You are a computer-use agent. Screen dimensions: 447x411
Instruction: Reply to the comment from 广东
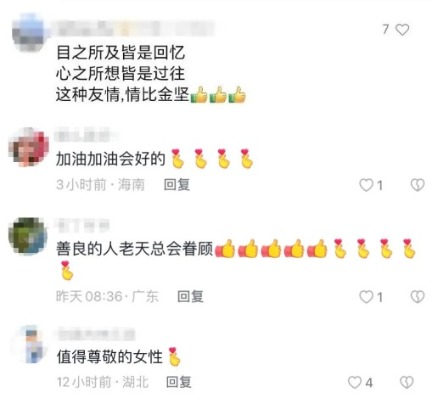pyautogui.click(x=190, y=296)
